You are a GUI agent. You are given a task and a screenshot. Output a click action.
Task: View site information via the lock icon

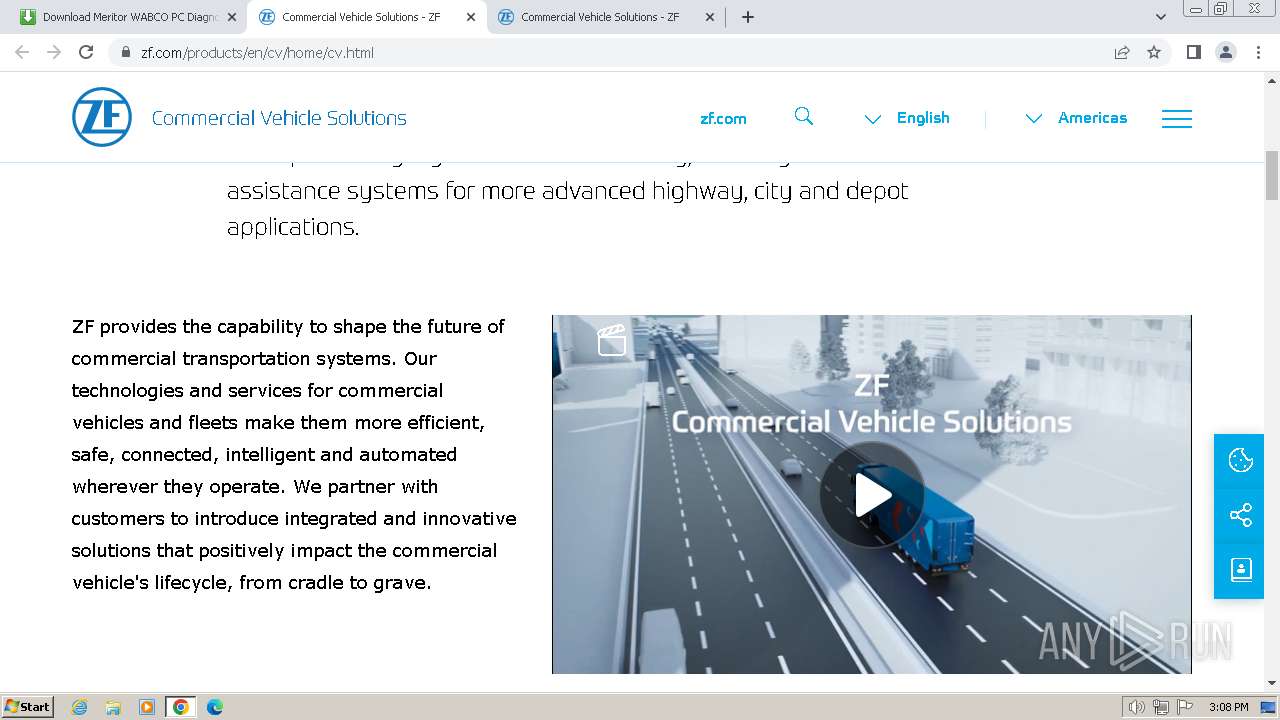[126, 52]
